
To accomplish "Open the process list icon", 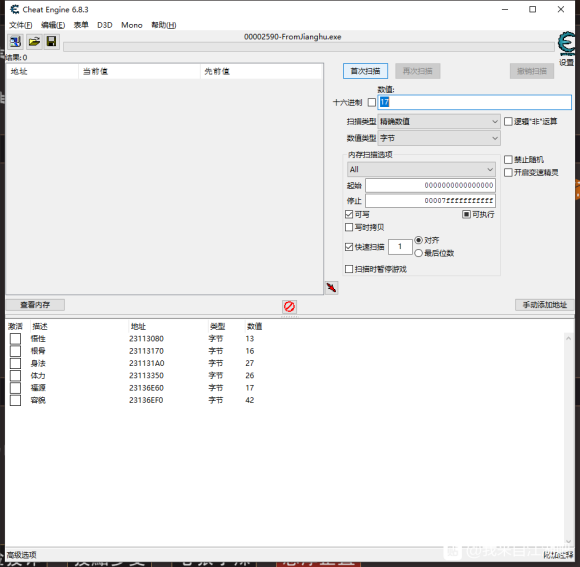I will pyautogui.click(x=15, y=41).
